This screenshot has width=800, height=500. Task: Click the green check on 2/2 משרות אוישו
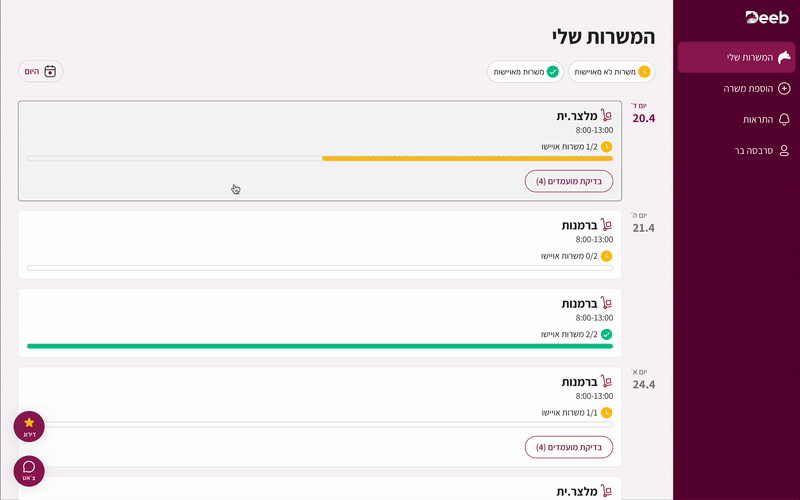(606, 334)
